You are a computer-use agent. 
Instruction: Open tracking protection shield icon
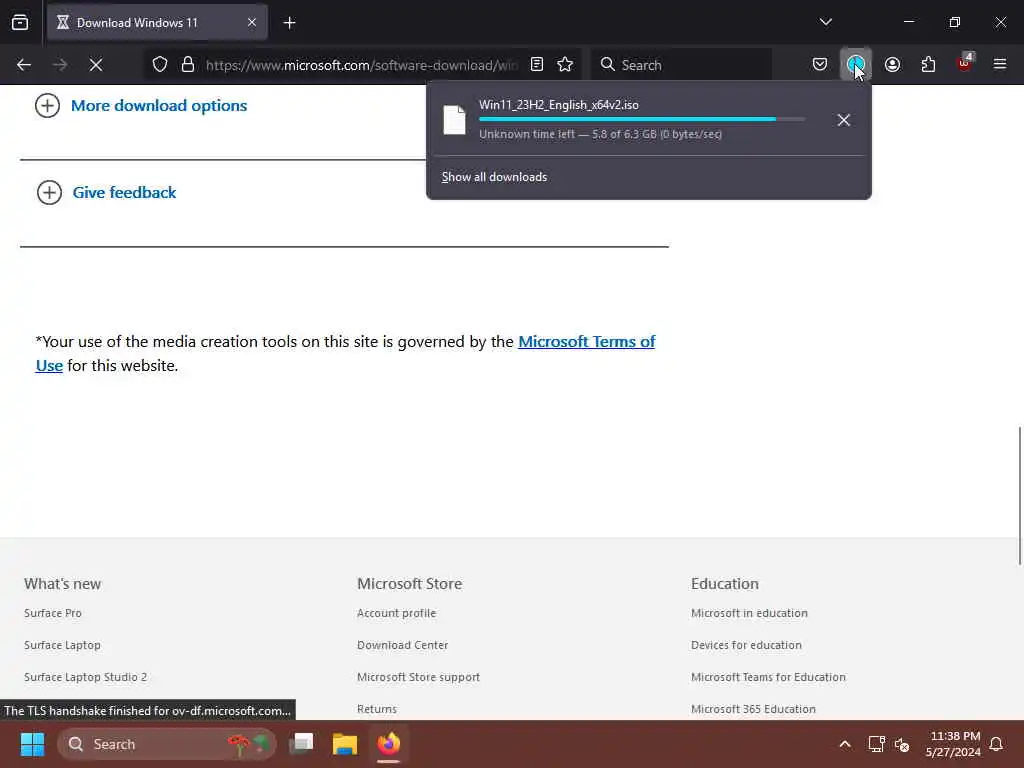click(x=160, y=65)
